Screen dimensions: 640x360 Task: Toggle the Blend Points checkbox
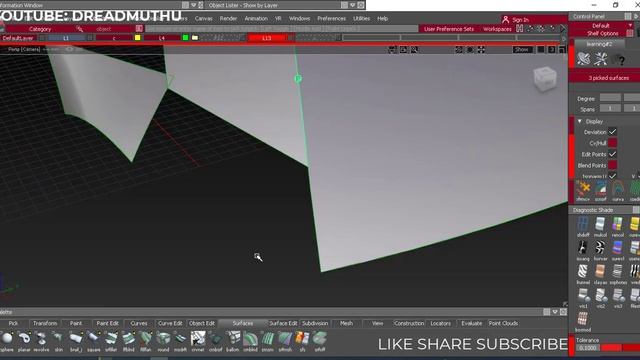pos(612,165)
